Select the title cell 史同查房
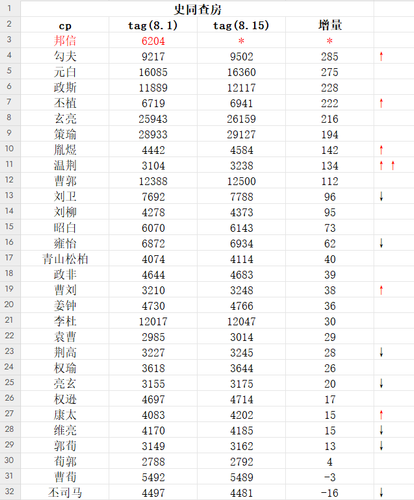 pyautogui.click(x=197, y=9)
